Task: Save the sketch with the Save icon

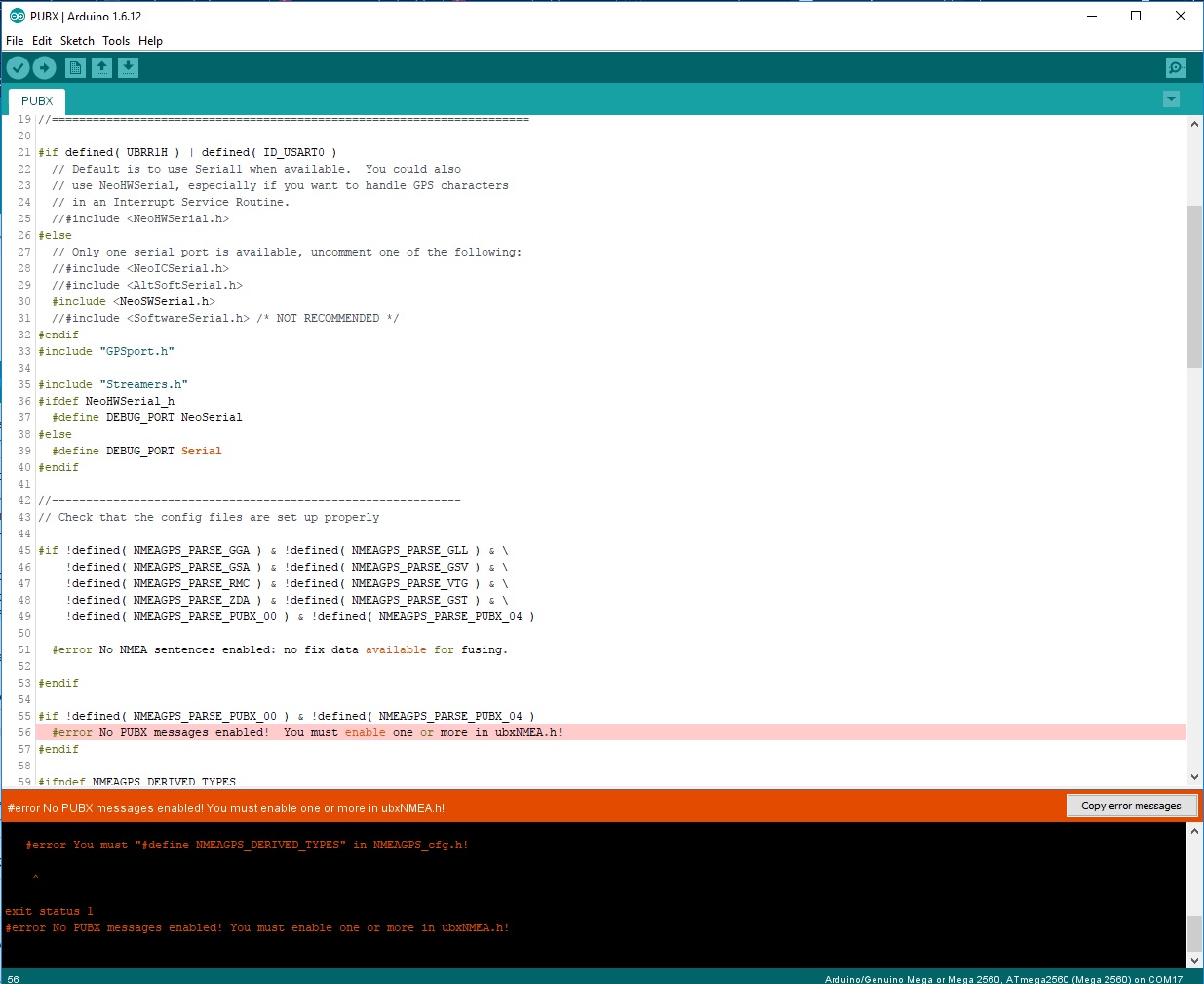Action: coord(128,67)
